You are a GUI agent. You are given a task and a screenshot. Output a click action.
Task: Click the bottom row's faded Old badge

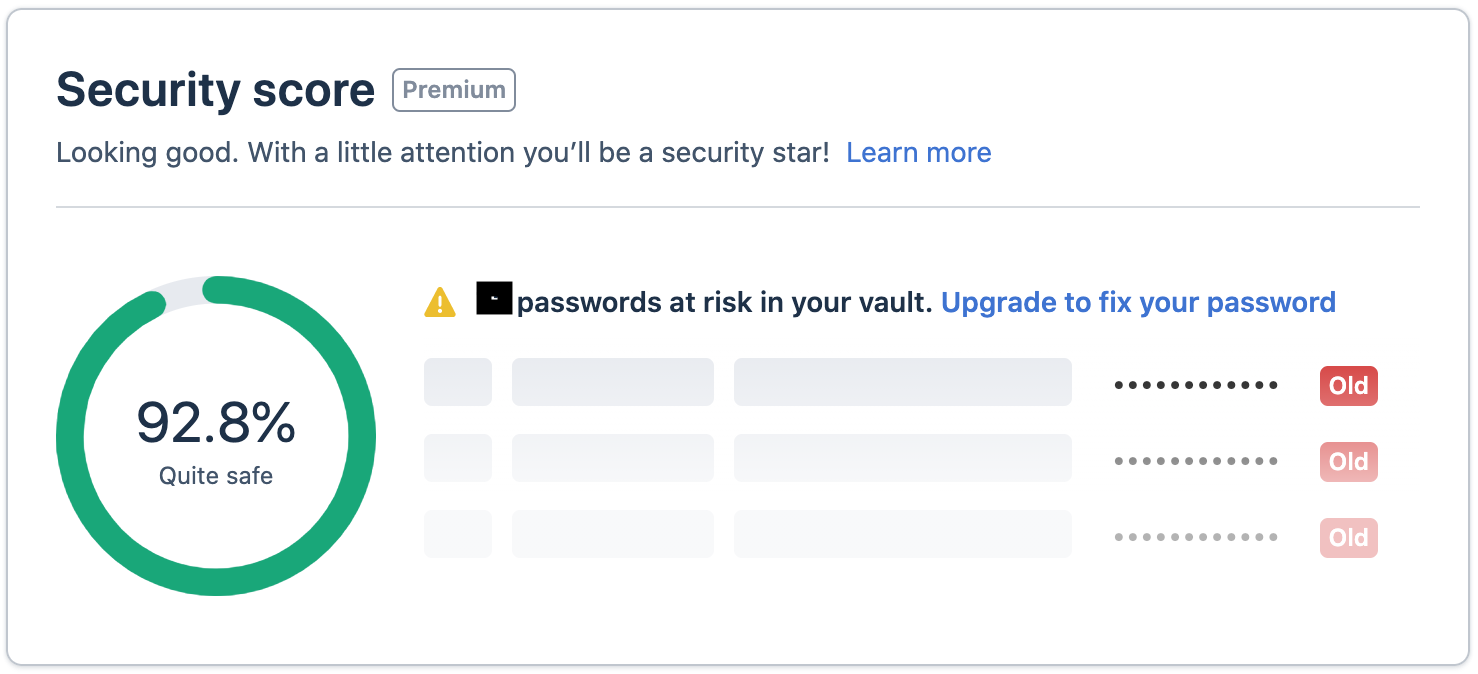1348,538
